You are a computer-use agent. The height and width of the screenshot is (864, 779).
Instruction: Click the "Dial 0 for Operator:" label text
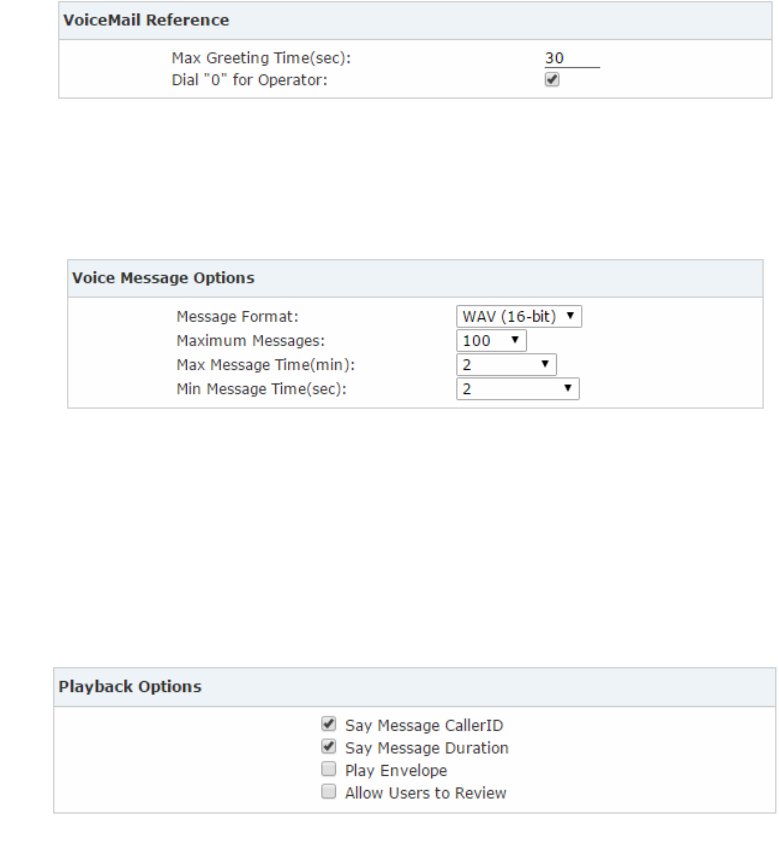click(249, 80)
